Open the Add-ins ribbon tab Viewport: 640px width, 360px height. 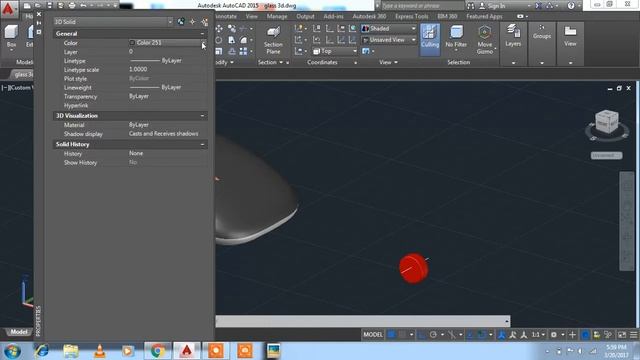[x=333, y=16]
